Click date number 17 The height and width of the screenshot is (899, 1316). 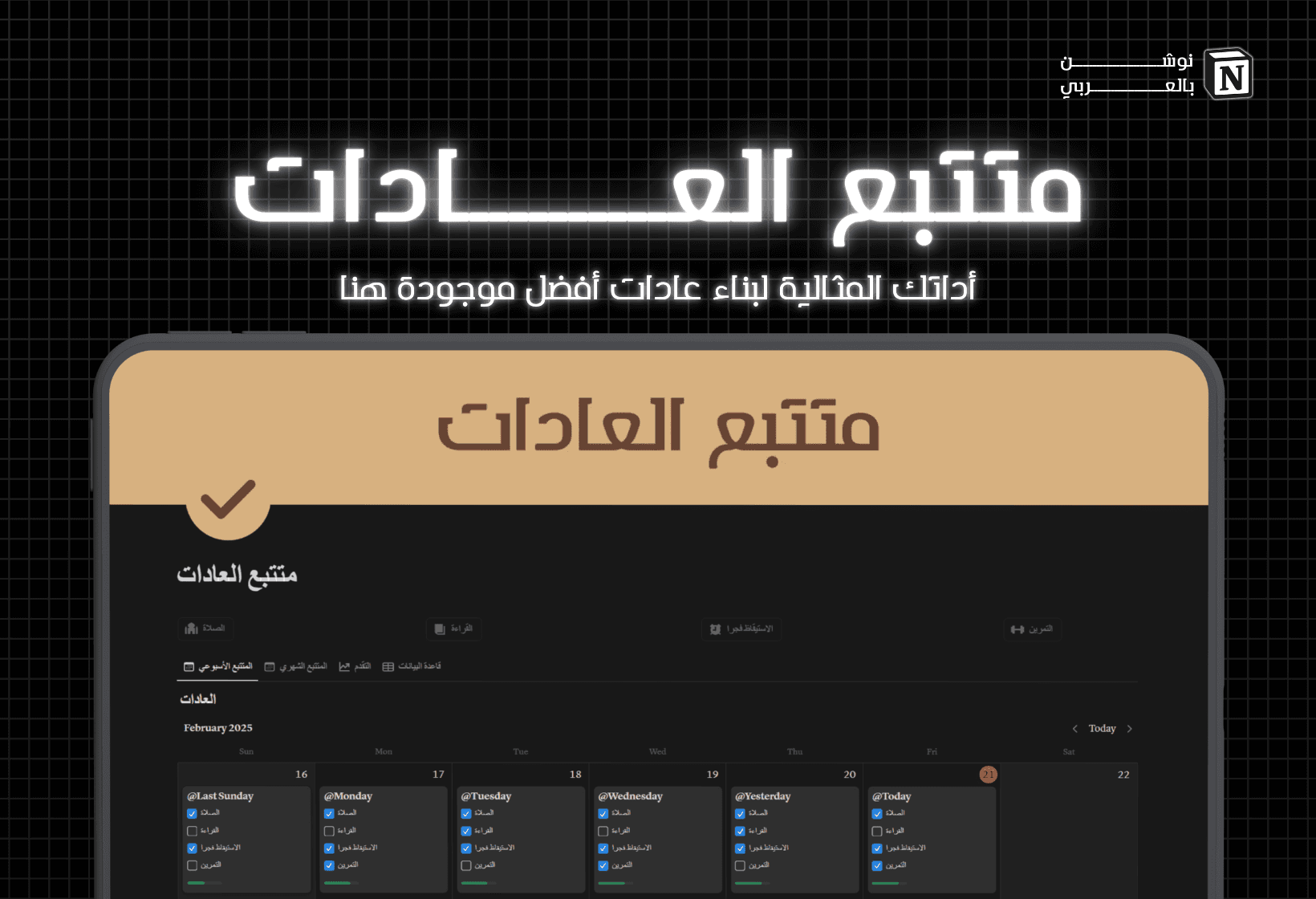coord(438,775)
